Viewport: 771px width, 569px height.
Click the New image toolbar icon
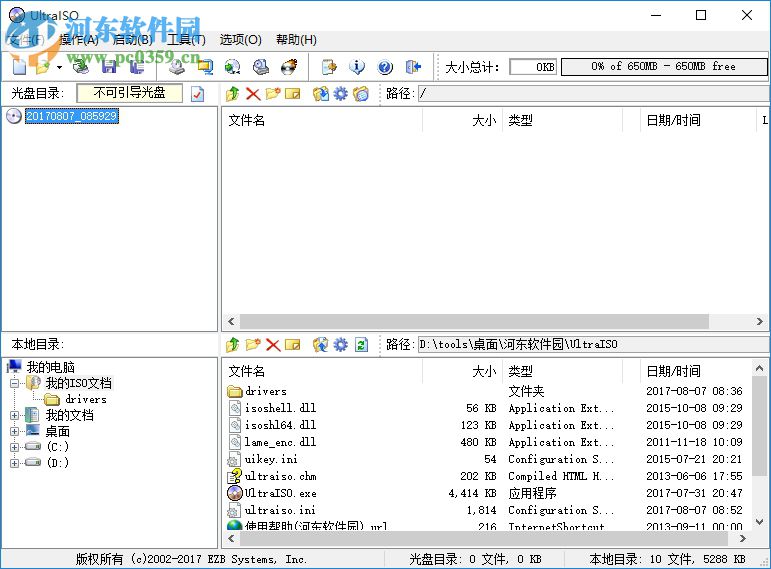click(x=19, y=66)
